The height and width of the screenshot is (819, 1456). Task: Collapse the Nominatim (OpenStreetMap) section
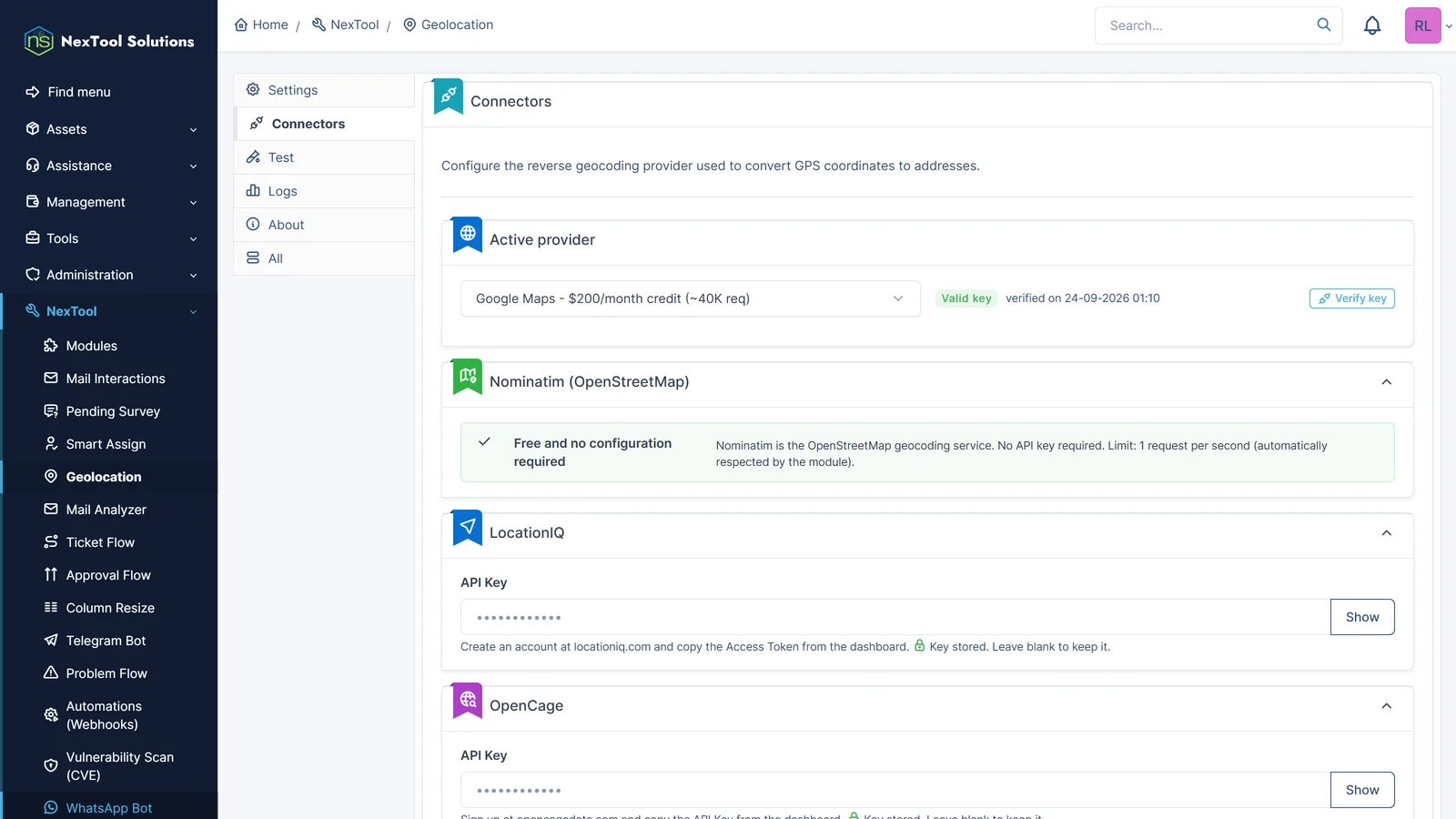[1387, 382]
